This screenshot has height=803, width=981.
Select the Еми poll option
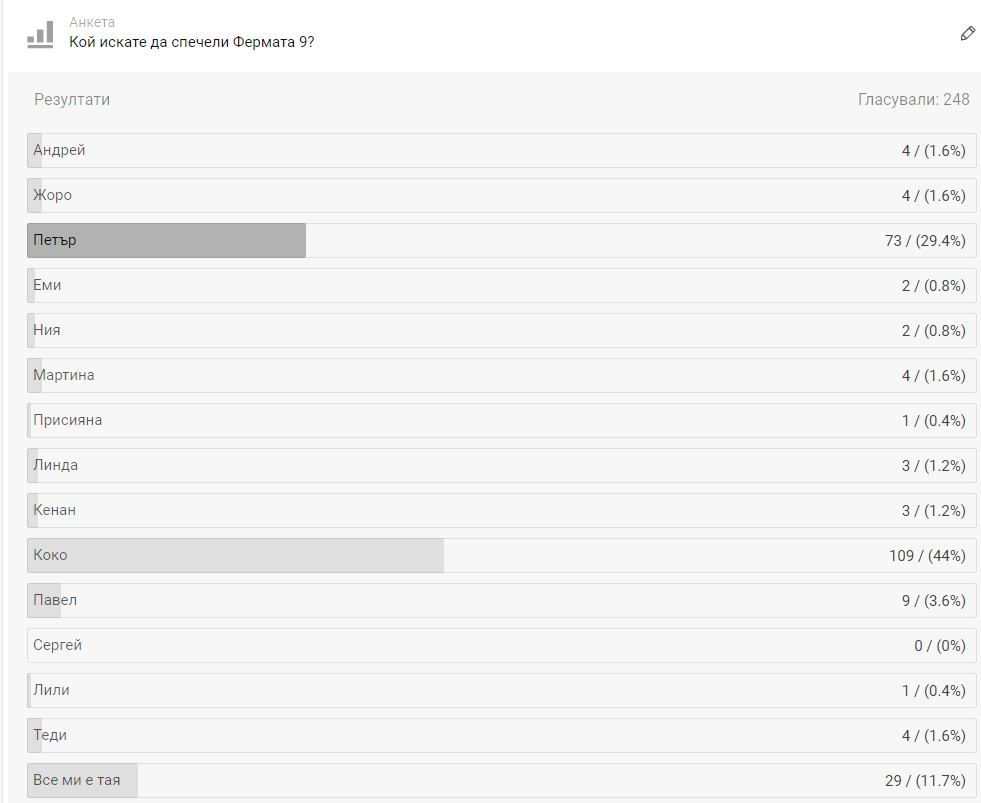click(501, 286)
